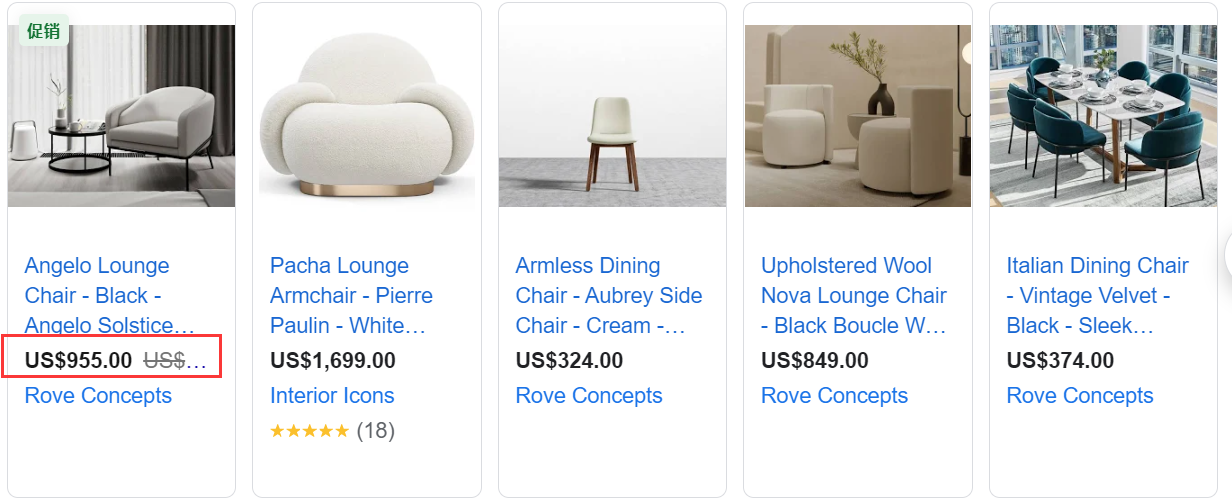1232x501 pixels.
Task: Click the Upholstered Wool Nova Lounge Chair link
Action: [854, 295]
